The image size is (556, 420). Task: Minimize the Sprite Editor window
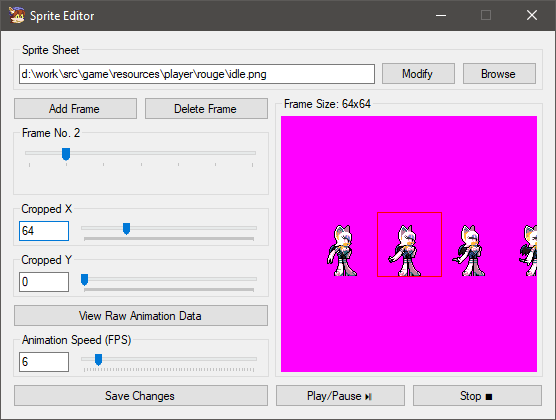click(441, 15)
